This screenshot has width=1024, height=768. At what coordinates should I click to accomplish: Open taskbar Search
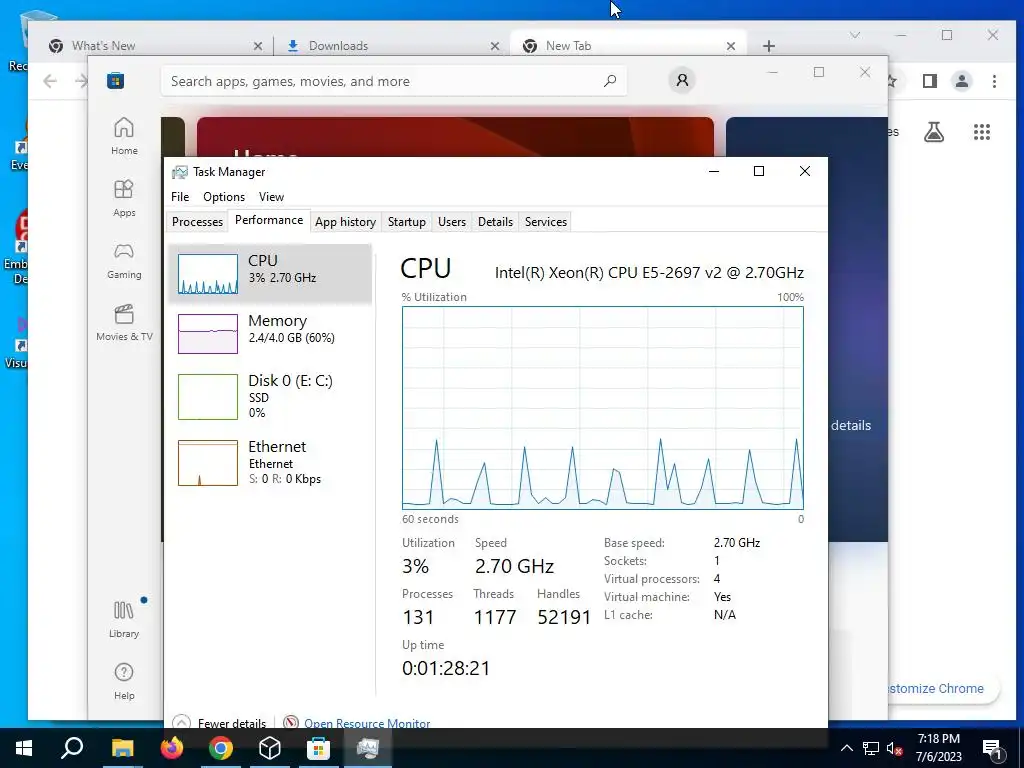(x=72, y=748)
